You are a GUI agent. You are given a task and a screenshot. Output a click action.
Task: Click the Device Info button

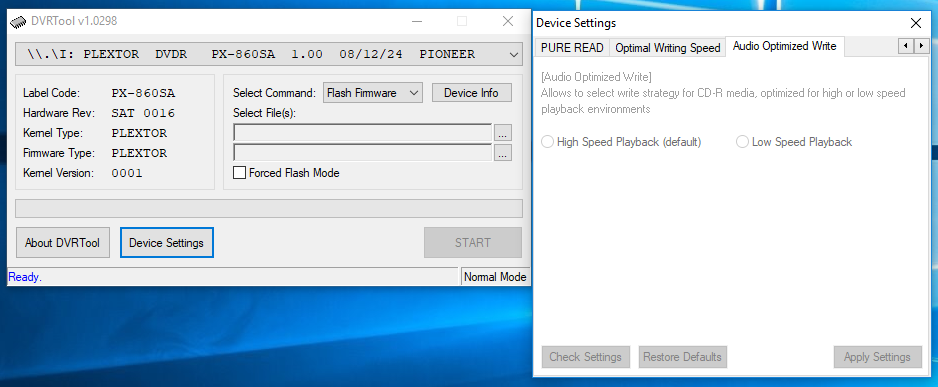click(x=471, y=93)
